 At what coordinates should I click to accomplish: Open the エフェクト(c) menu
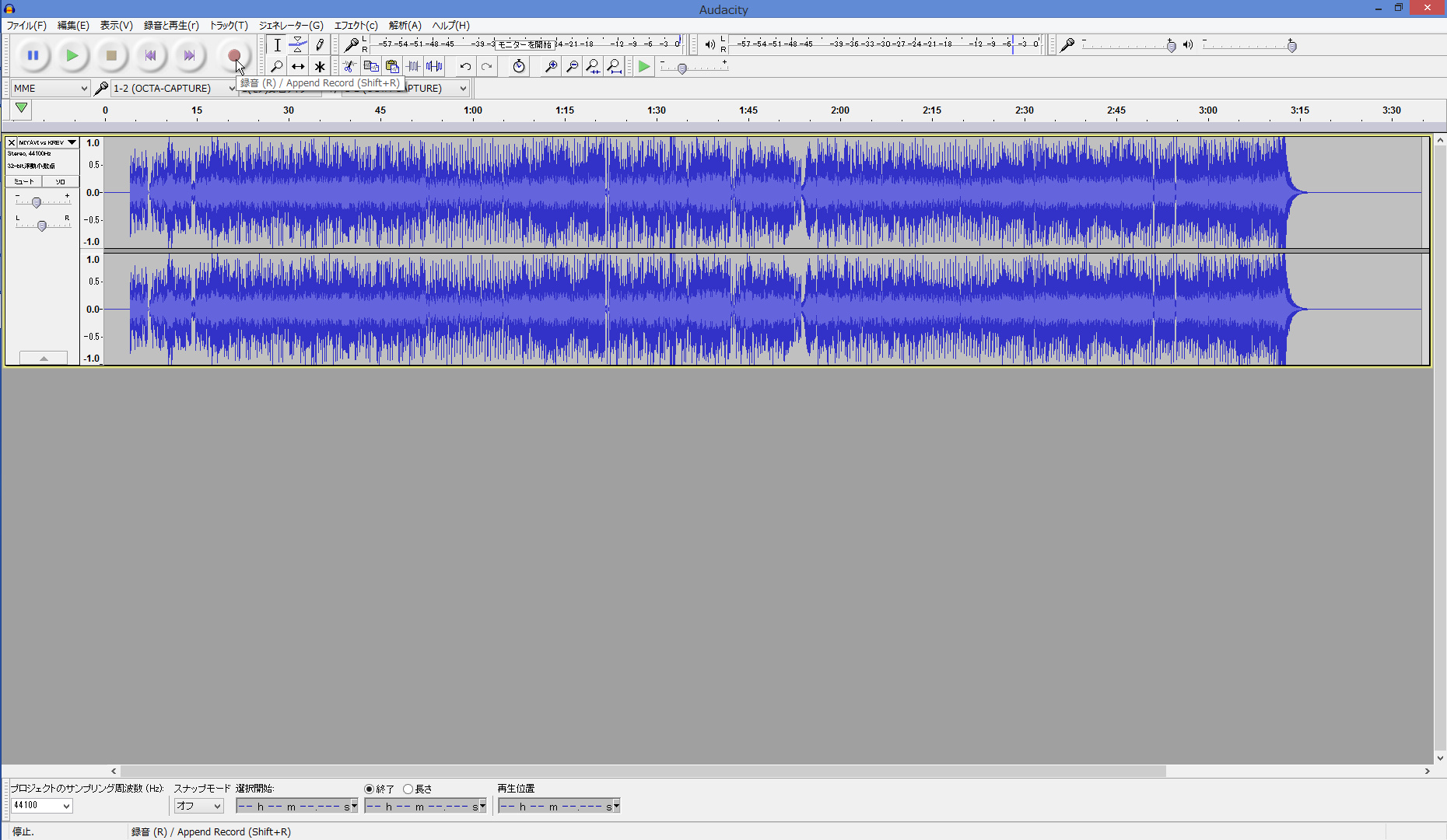(x=356, y=25)
